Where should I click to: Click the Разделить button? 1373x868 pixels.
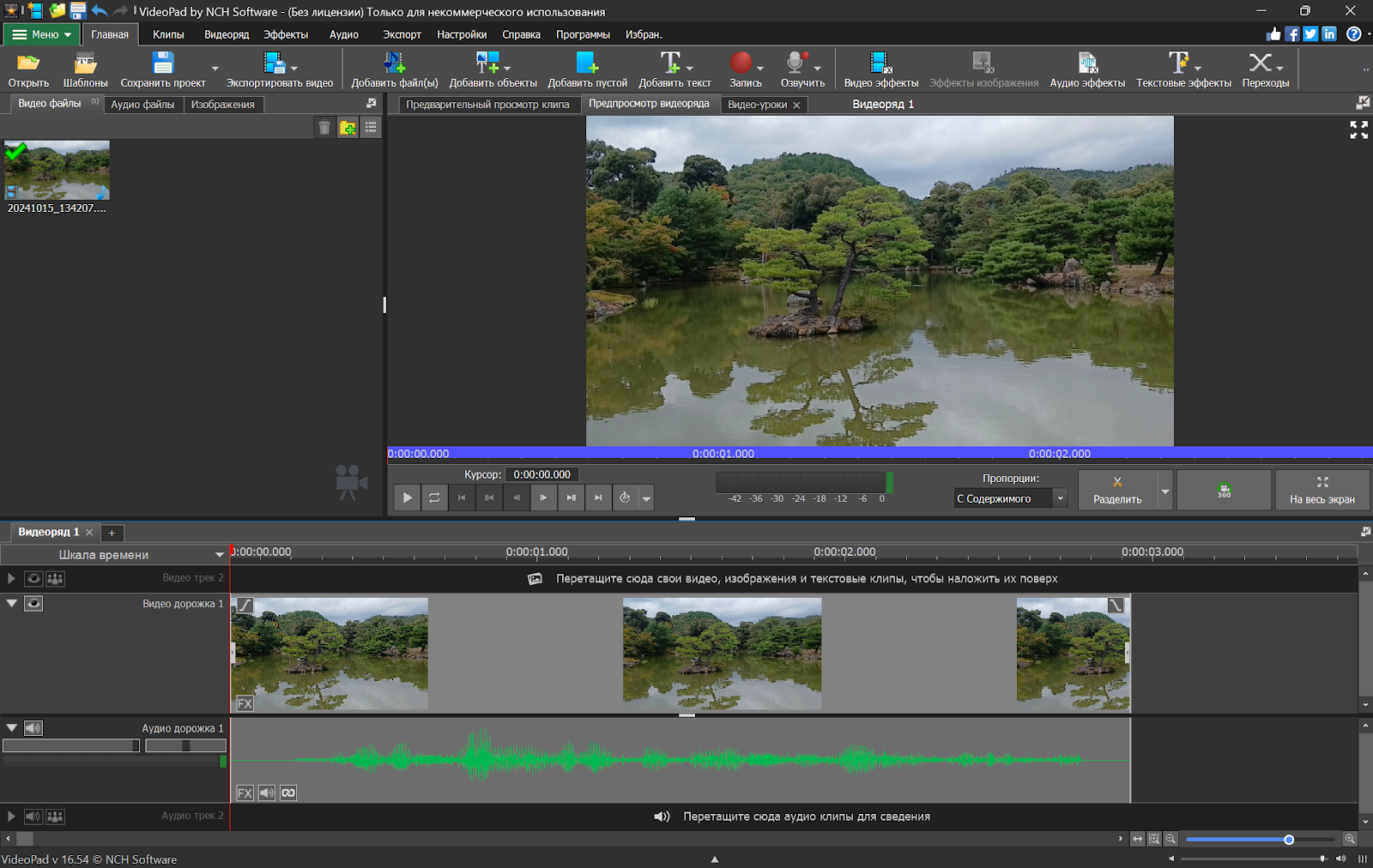[x=1117, y=490]
